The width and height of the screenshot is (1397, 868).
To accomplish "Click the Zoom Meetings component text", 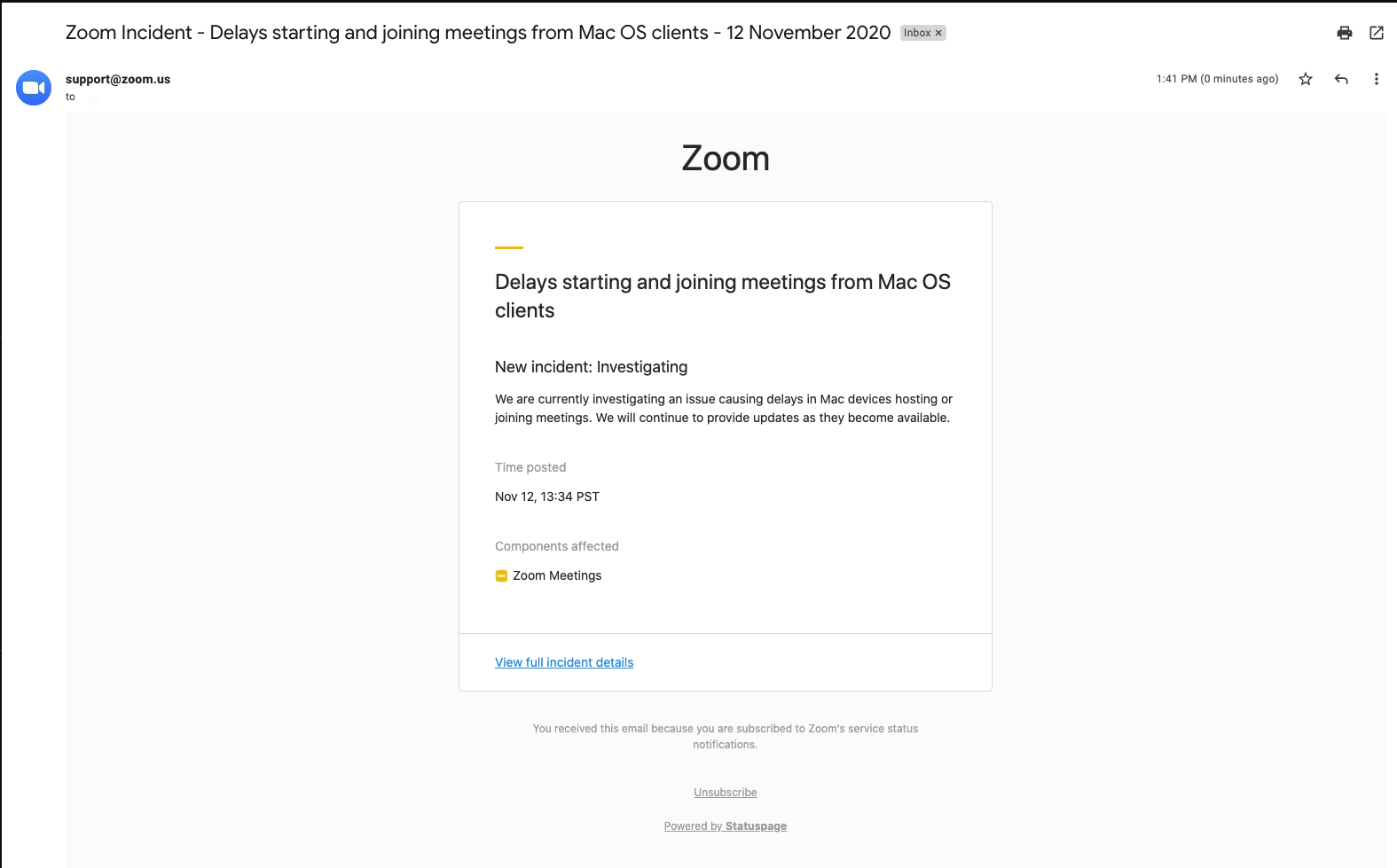I will click(557, 575).
